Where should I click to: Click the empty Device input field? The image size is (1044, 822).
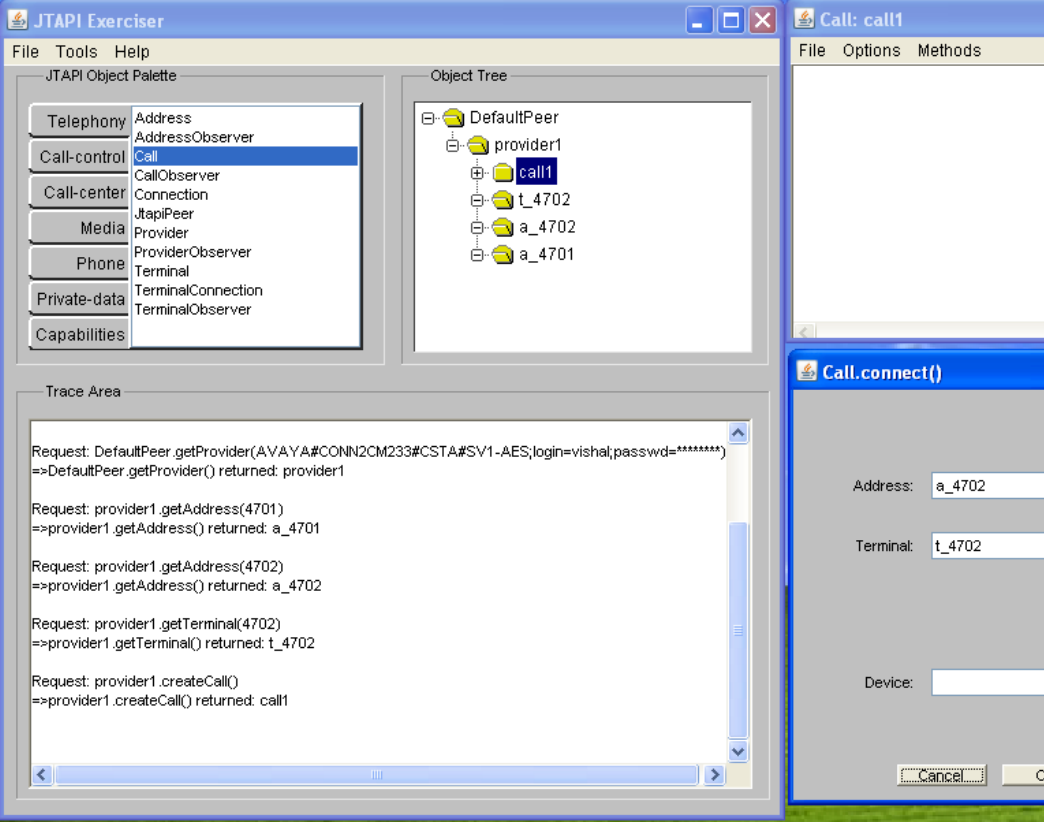click(987, 682)
